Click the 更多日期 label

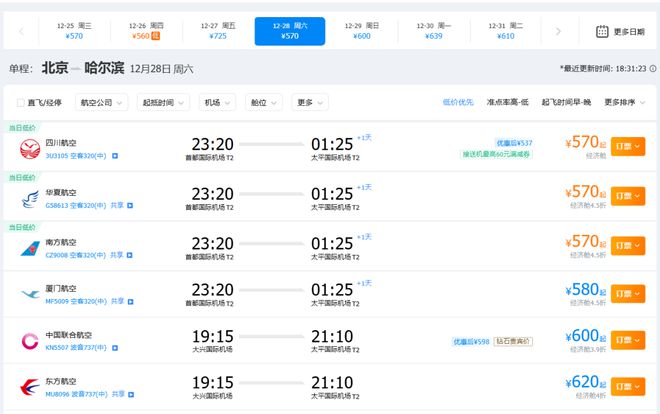tap(629, 32)
